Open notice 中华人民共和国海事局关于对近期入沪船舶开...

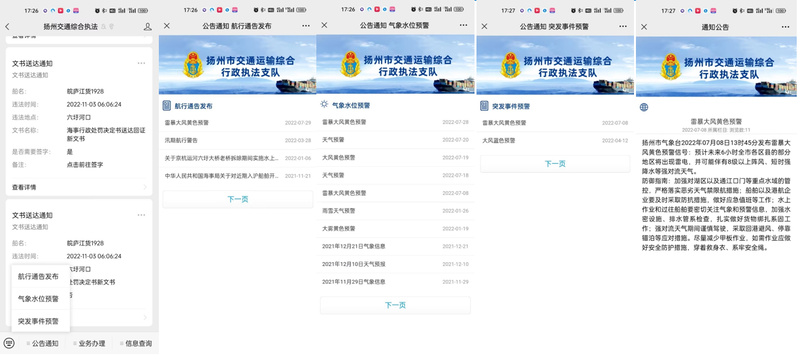pos(238,176)
